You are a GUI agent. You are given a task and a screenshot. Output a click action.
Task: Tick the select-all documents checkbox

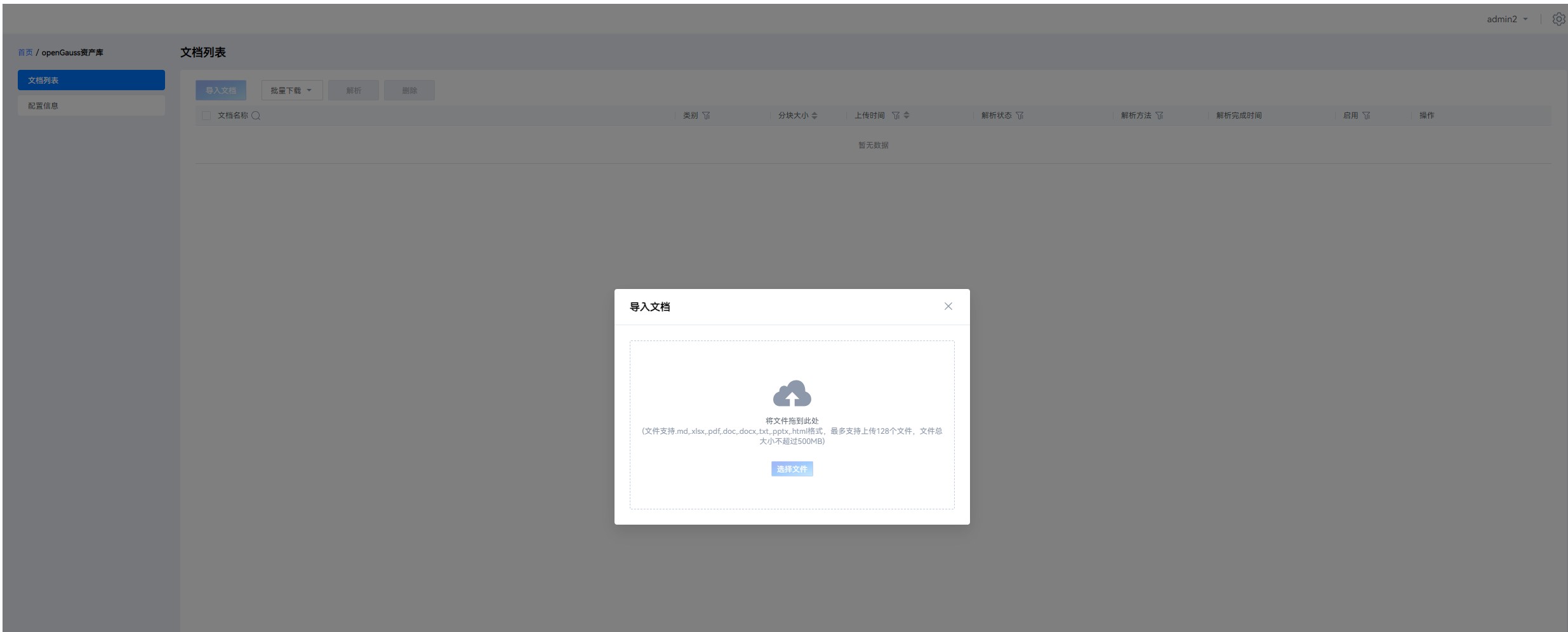(x=206, y=116)
